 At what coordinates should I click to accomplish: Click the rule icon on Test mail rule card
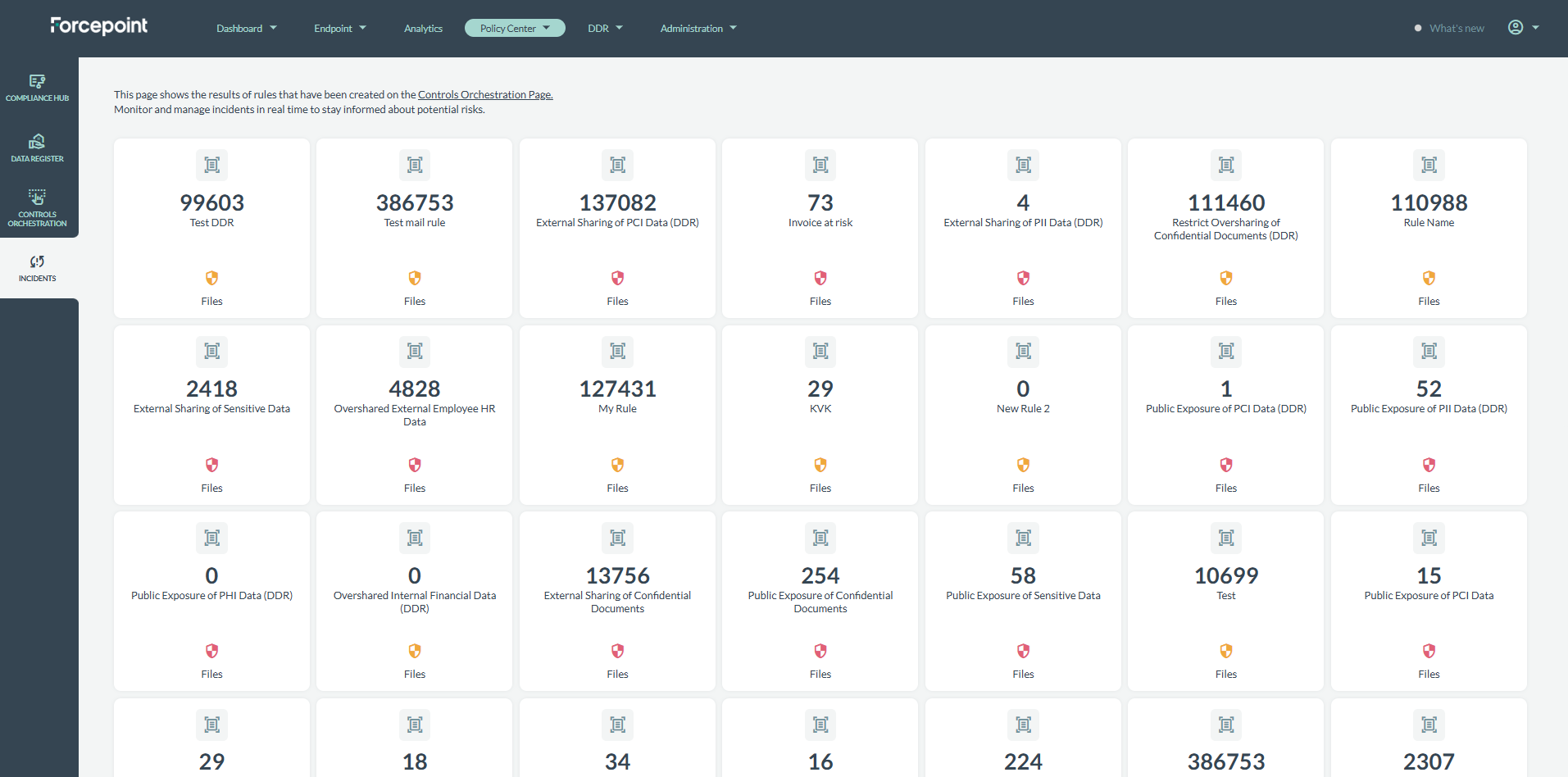(x=415, y=165)
